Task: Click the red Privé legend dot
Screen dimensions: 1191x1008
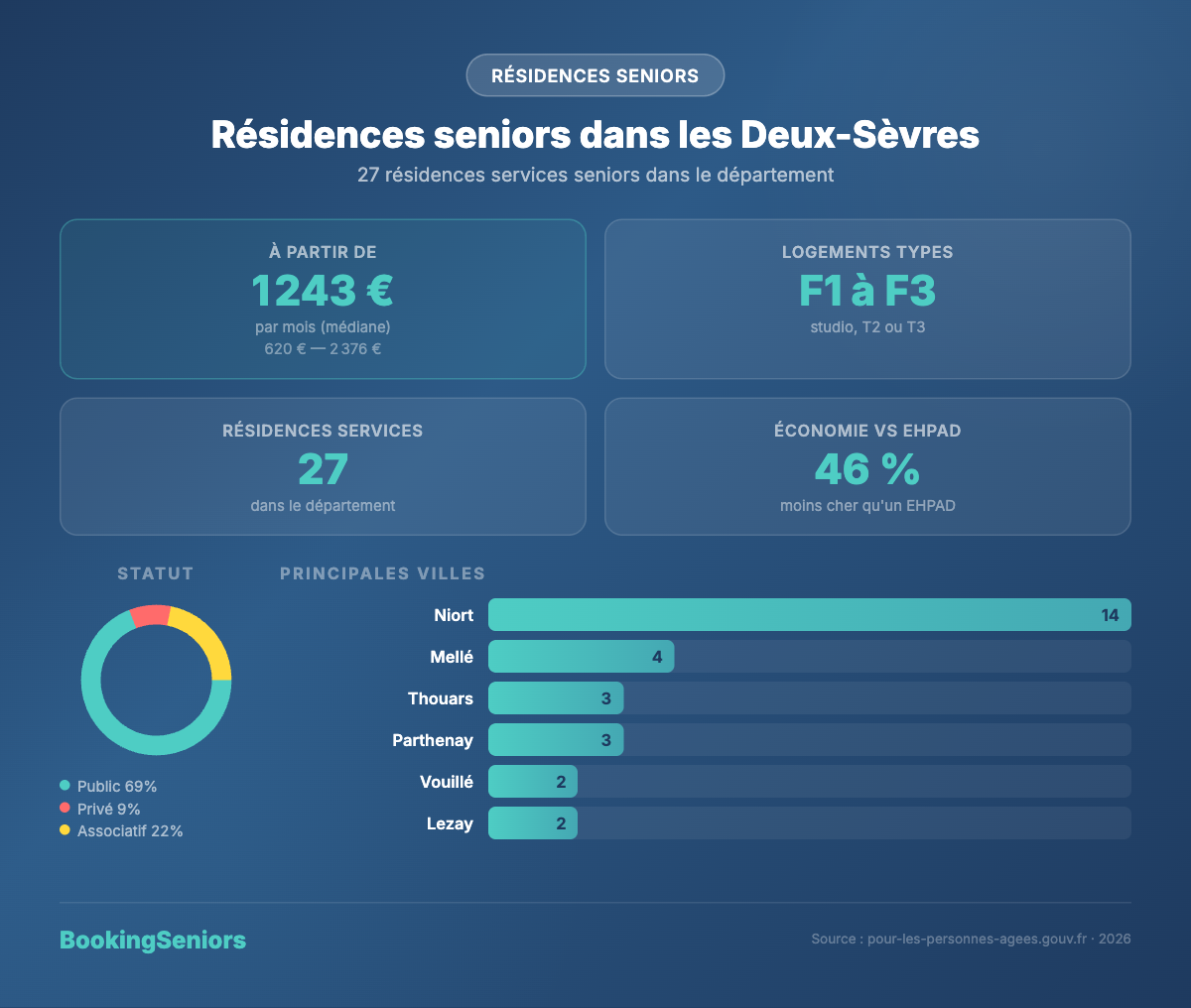Action: (x=65, y=809)
